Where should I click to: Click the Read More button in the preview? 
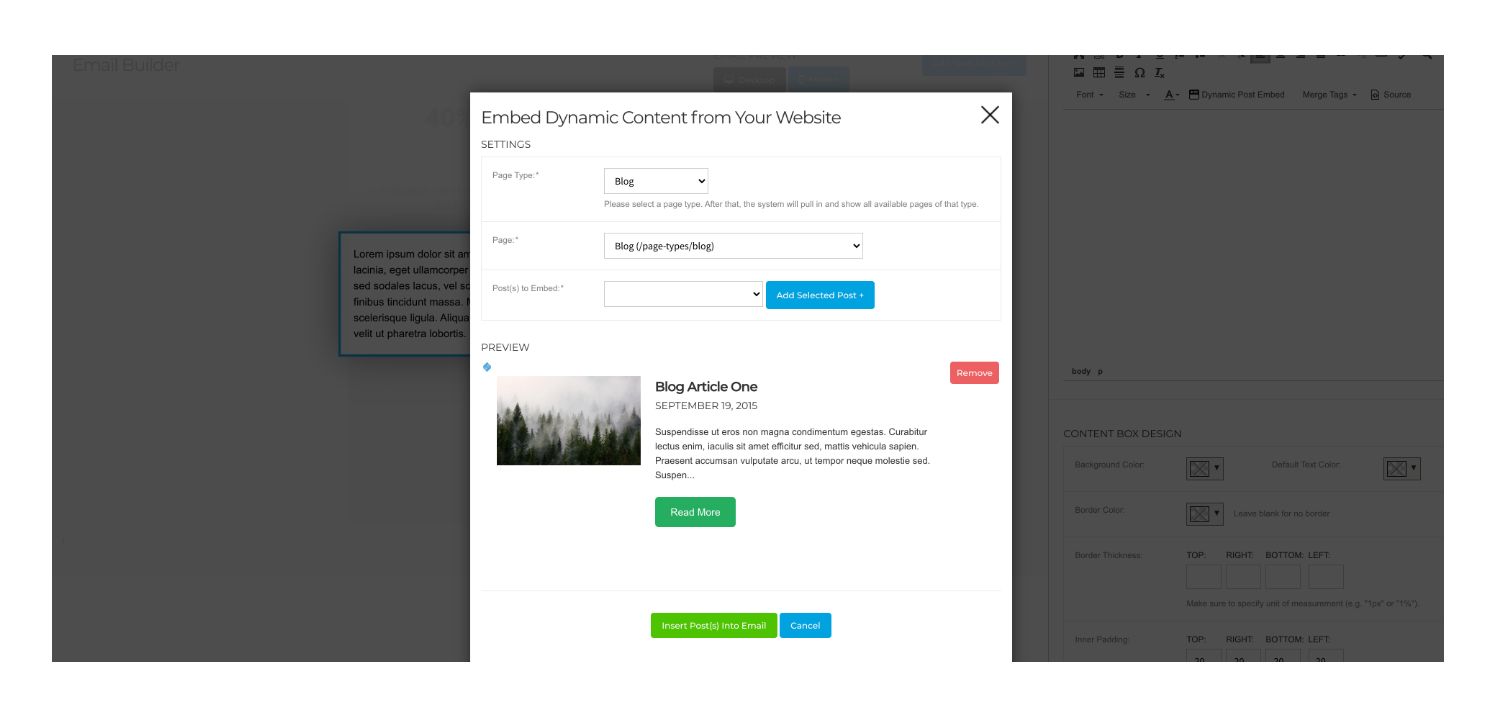click(694, 511)
